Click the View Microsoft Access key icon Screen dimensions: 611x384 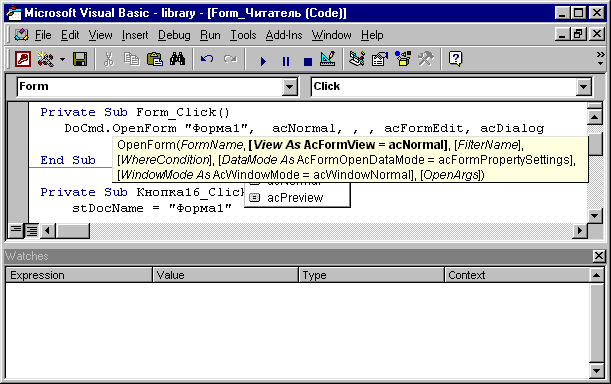point(23,59)
